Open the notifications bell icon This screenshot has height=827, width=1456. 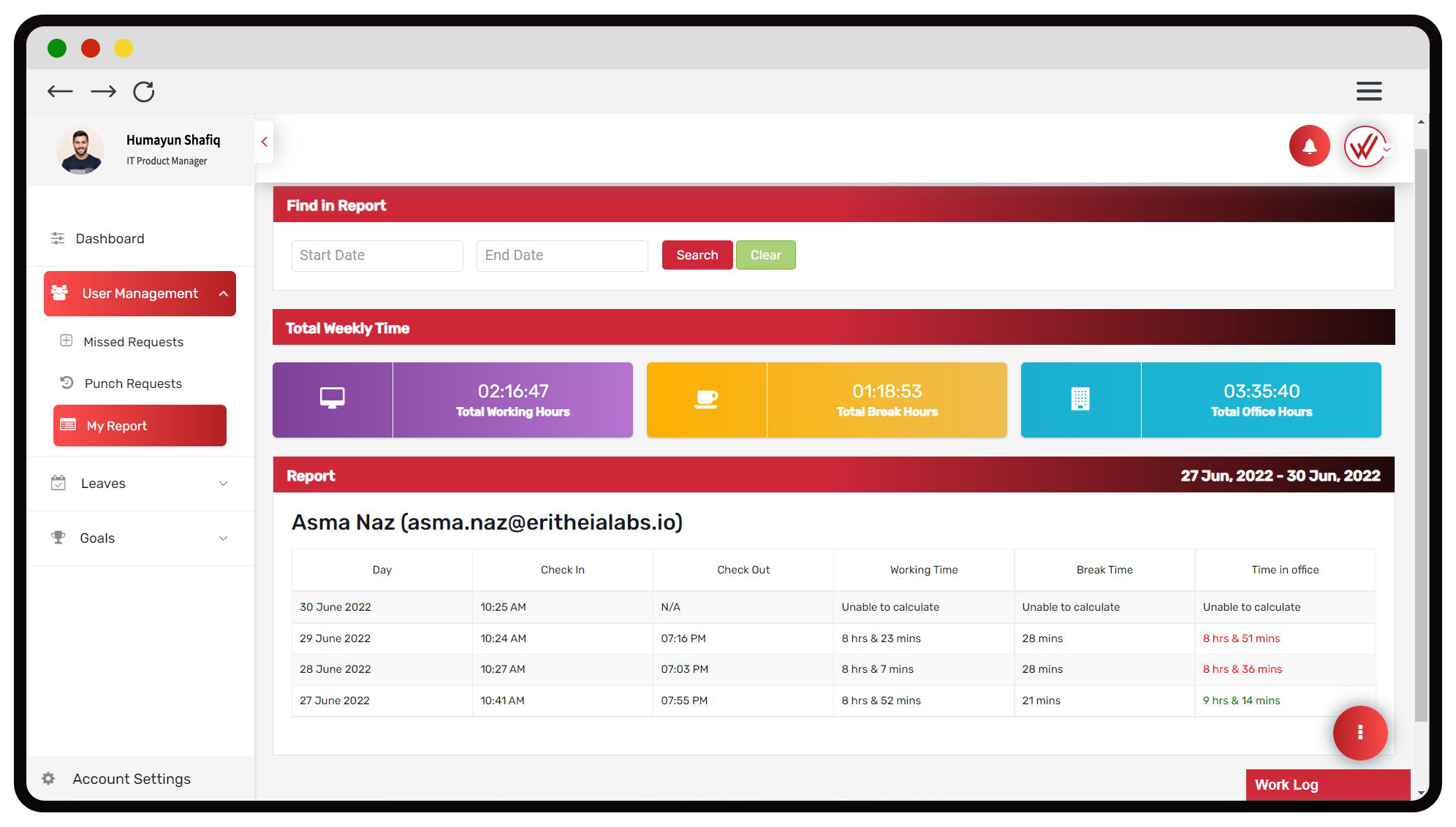[x=1309, y=145]
